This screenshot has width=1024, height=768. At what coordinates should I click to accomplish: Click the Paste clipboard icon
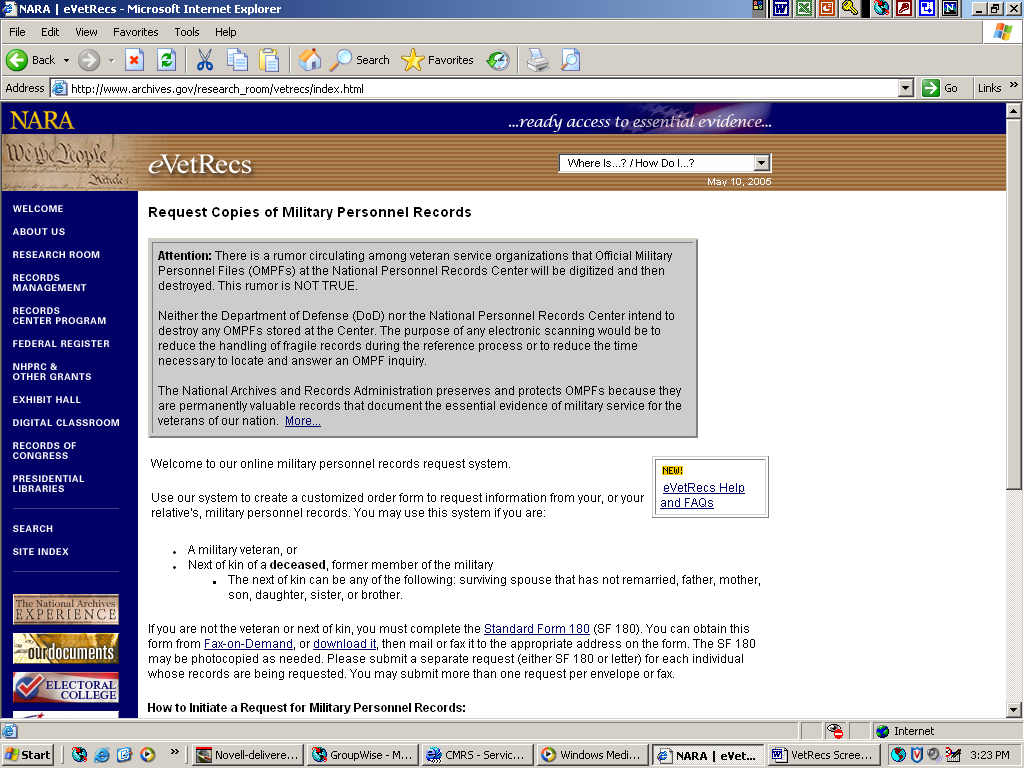(268, 60)
